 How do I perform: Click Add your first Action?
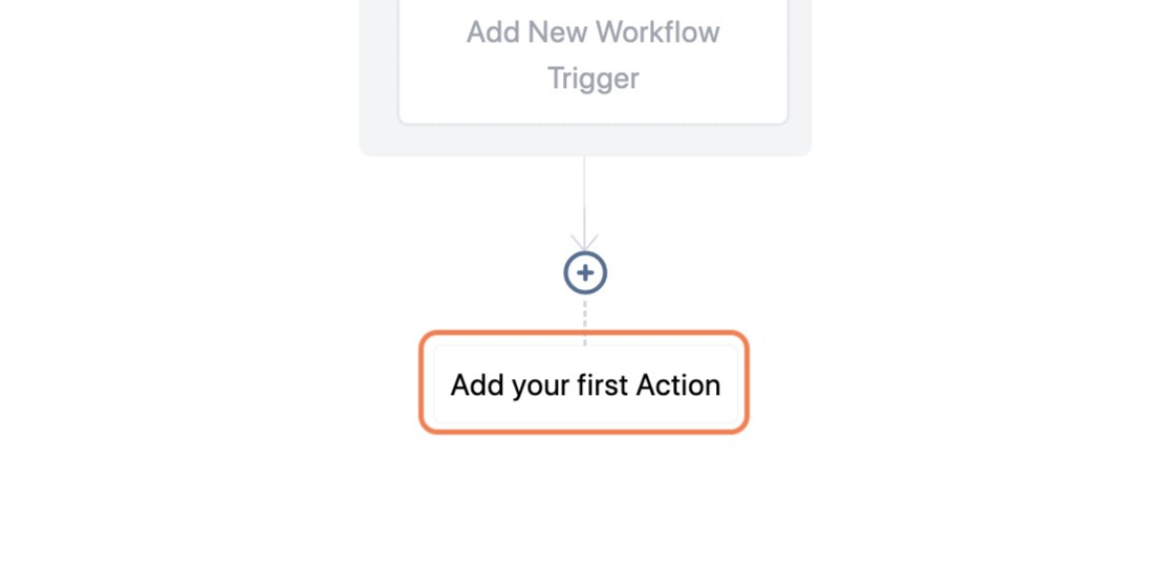pos(585,385)
